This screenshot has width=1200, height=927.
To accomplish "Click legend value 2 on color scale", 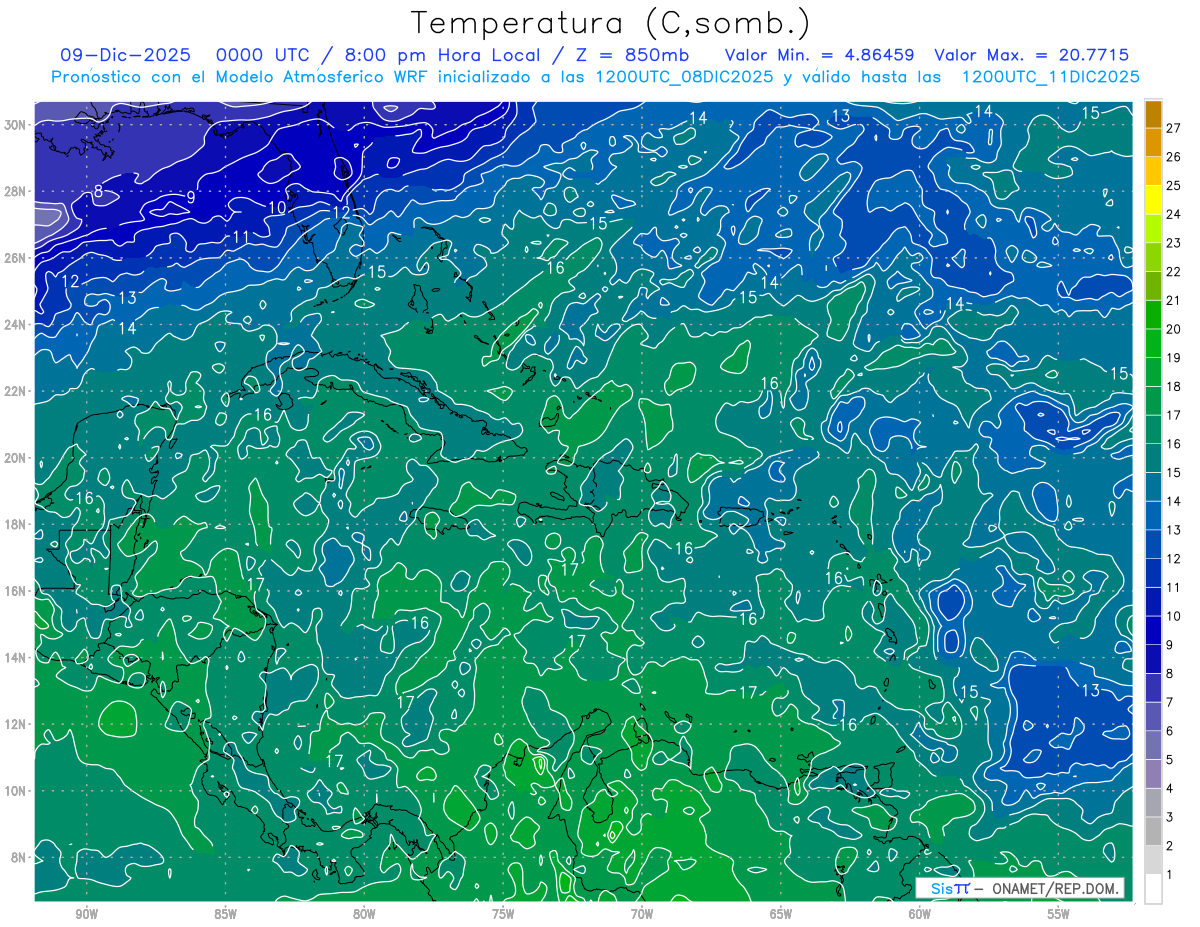I will point(1170,846).
